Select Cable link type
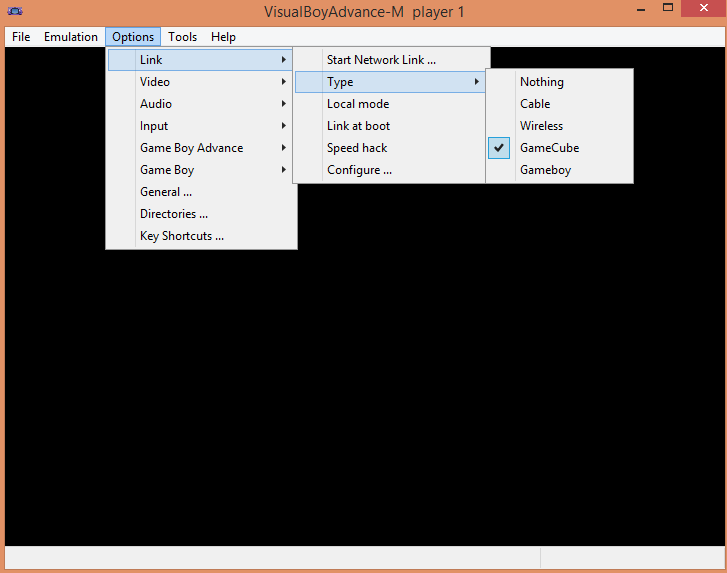 (x=560, y=104)
